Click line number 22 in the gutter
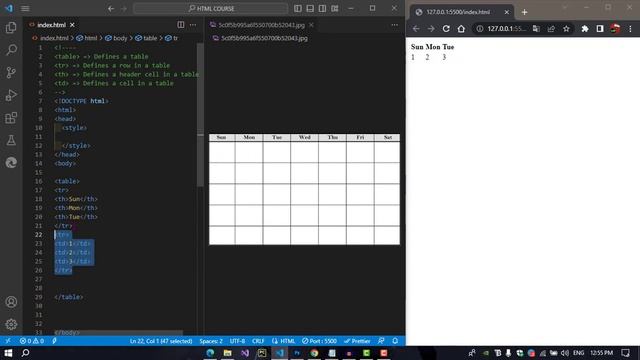 [38, 235]
